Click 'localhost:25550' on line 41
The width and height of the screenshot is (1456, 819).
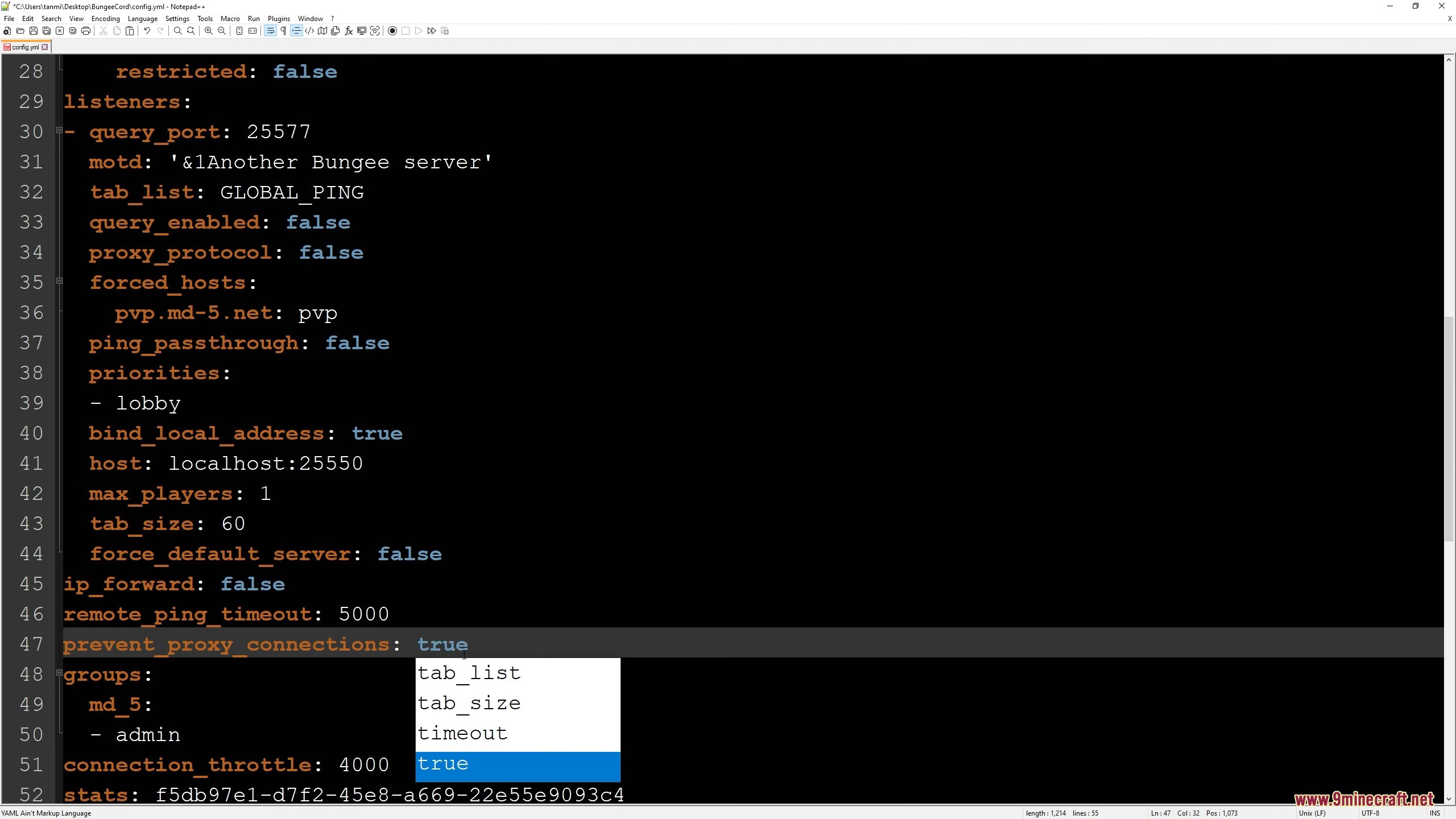click(266, 464)
